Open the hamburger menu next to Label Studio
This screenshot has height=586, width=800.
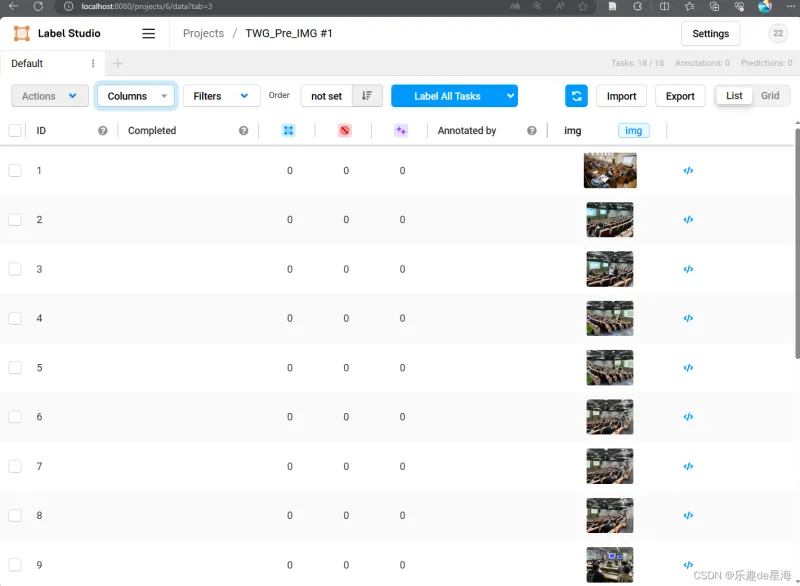148,33
